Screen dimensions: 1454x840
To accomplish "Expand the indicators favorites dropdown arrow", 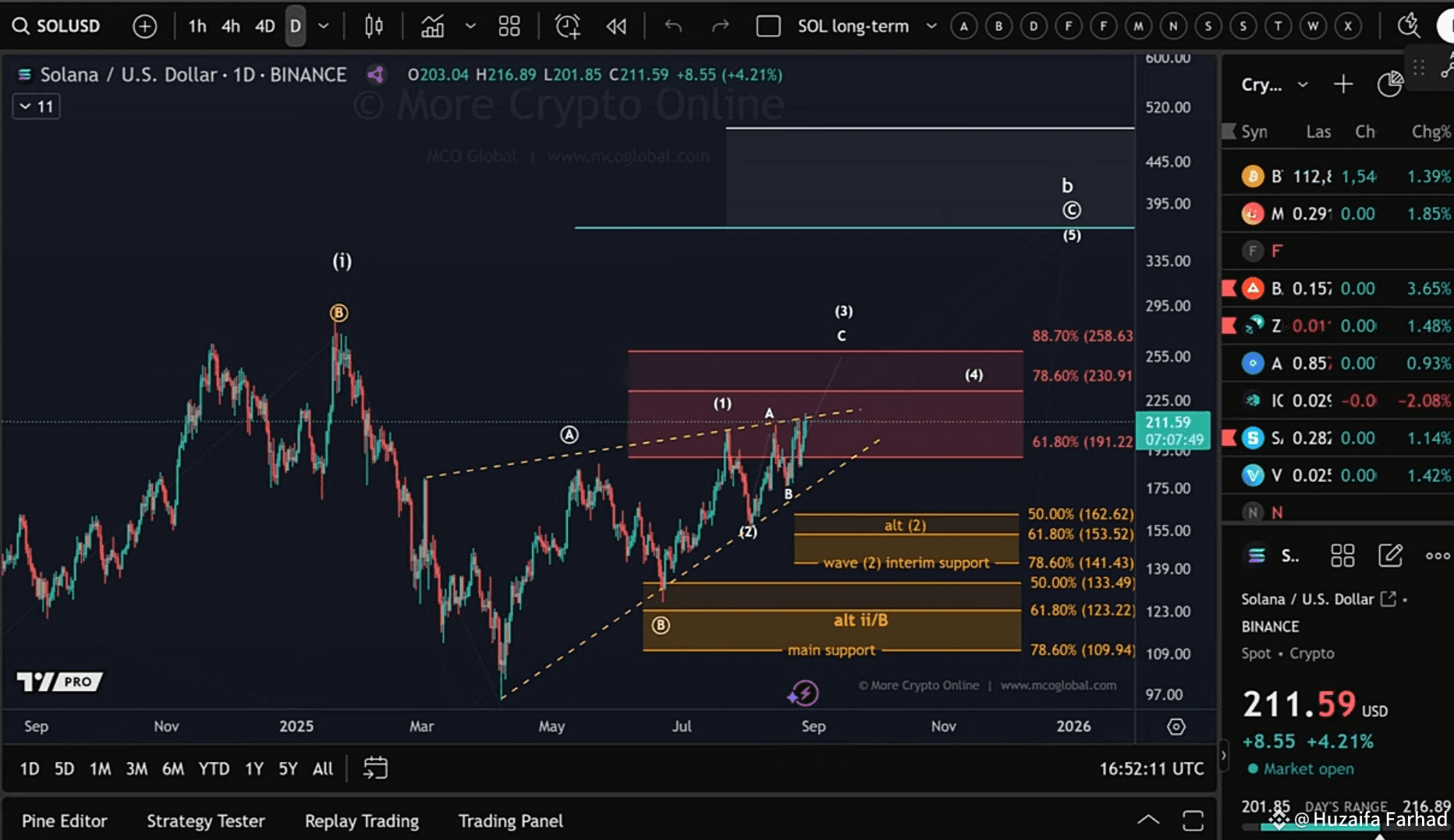I will [470, 27].
